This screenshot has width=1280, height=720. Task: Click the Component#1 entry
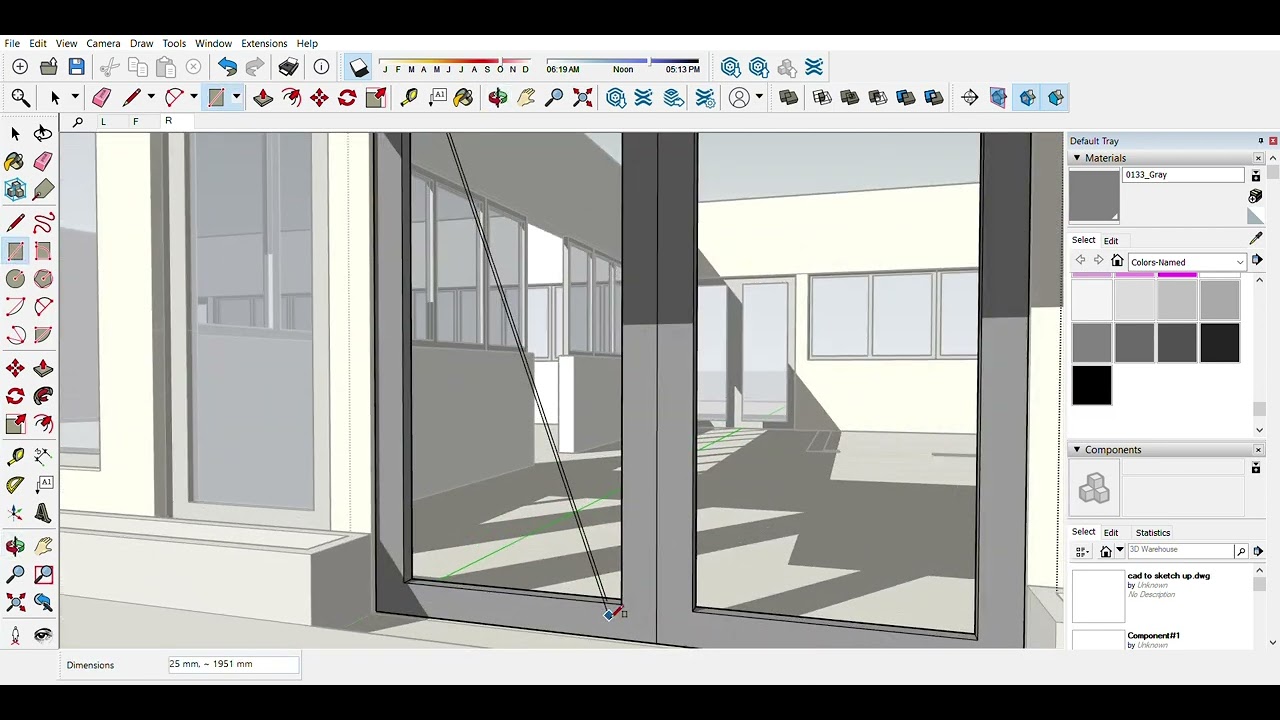point(1161,638)
